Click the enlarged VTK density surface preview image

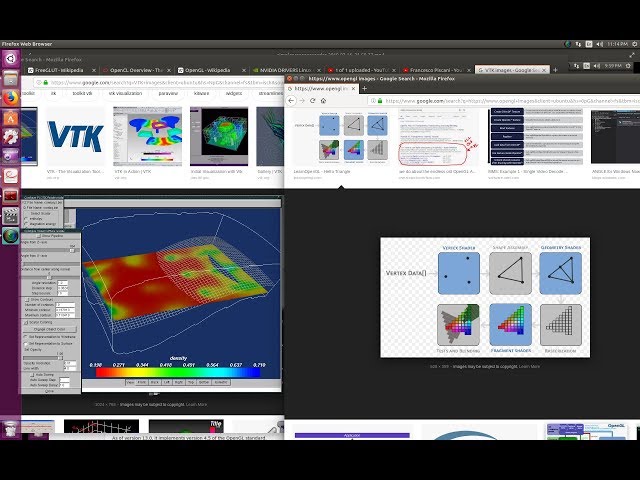pyautogui.click(x=151, y=294)
